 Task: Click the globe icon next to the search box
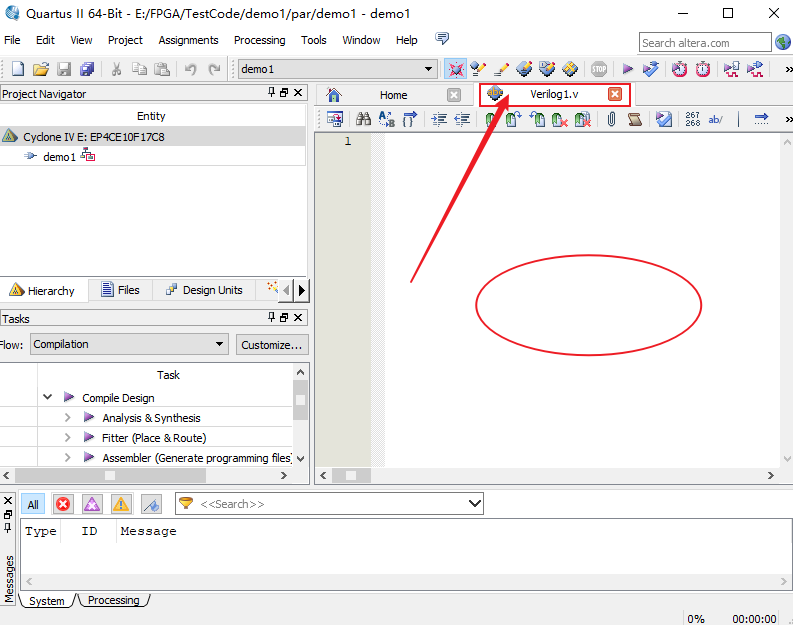point(783,42)
